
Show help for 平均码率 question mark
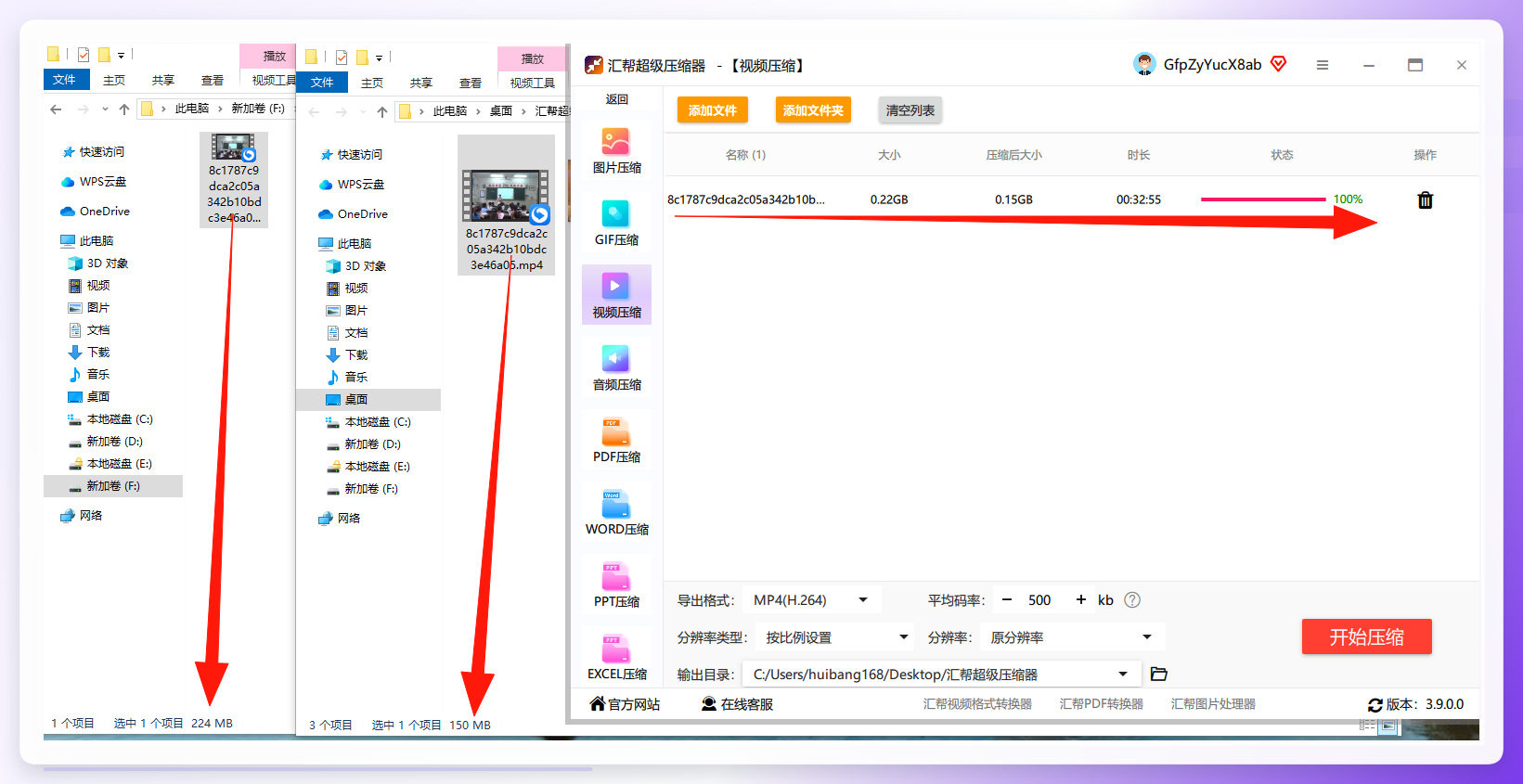pos(1132,600)
